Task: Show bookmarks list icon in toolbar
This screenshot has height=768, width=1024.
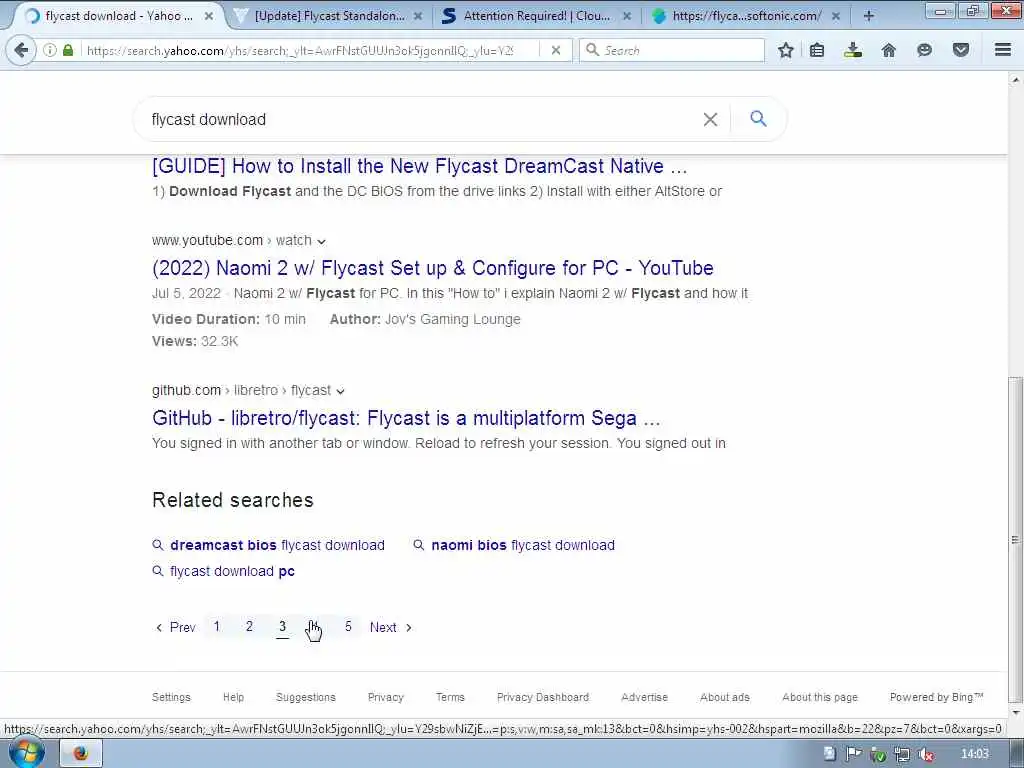Action: coord(817,50)
